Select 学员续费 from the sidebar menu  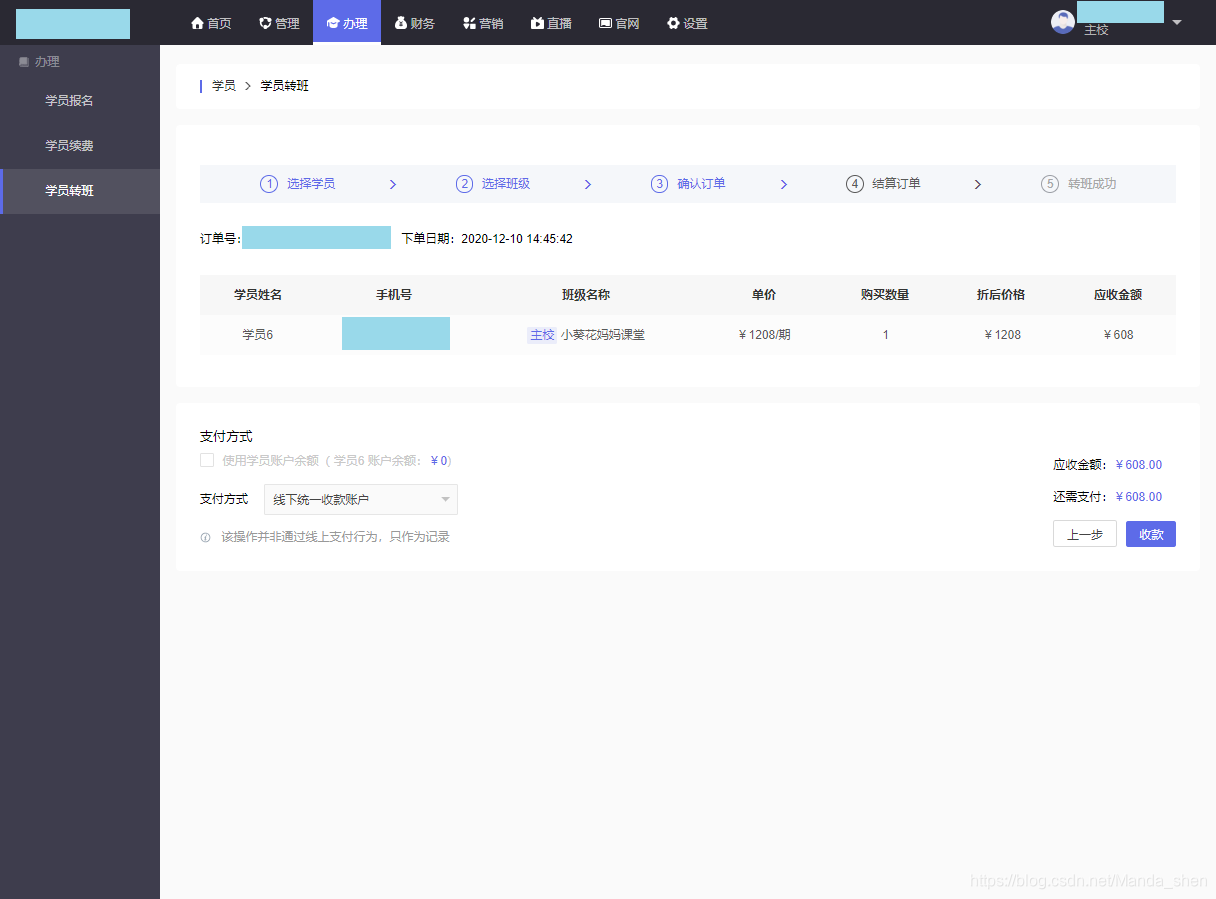click(x=71, y=145)
